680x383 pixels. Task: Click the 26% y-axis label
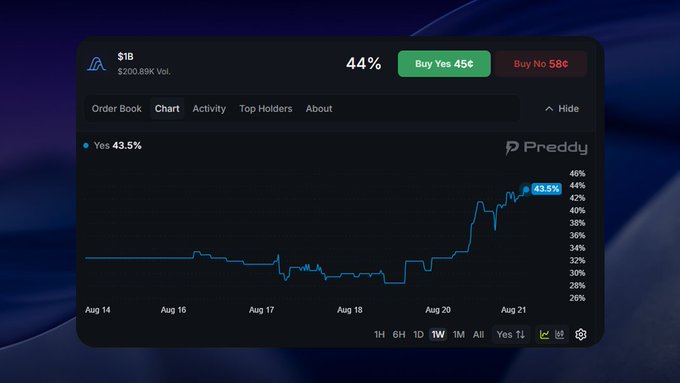click(x=577, y=298)
